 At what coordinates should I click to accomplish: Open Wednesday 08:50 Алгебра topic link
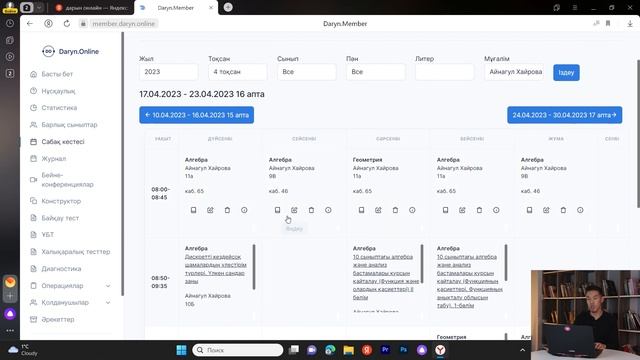click(386, 277)
